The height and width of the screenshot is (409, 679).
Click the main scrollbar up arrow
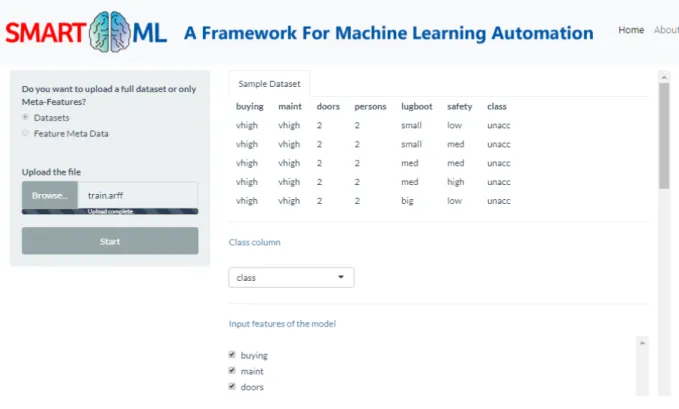coord(664,77)
